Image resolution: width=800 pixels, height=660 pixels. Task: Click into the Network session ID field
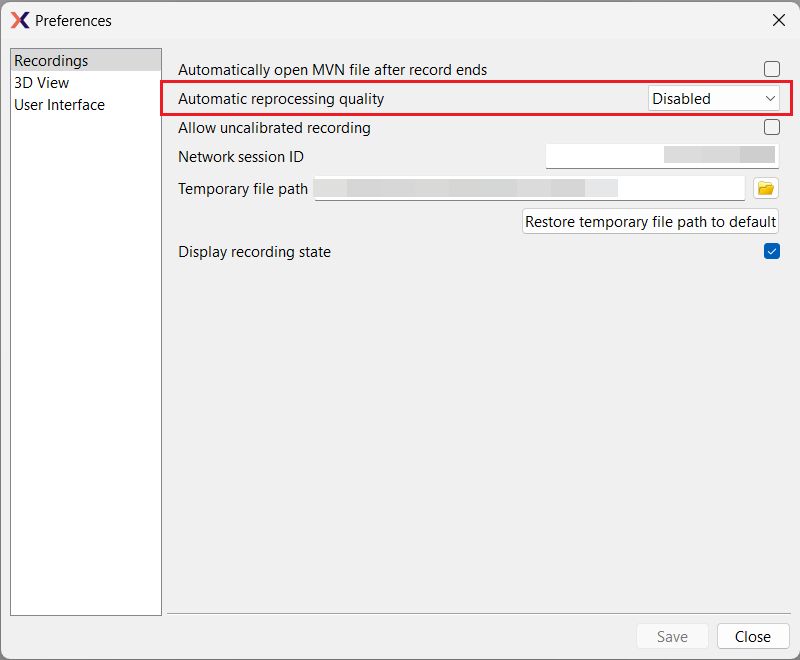661,156
